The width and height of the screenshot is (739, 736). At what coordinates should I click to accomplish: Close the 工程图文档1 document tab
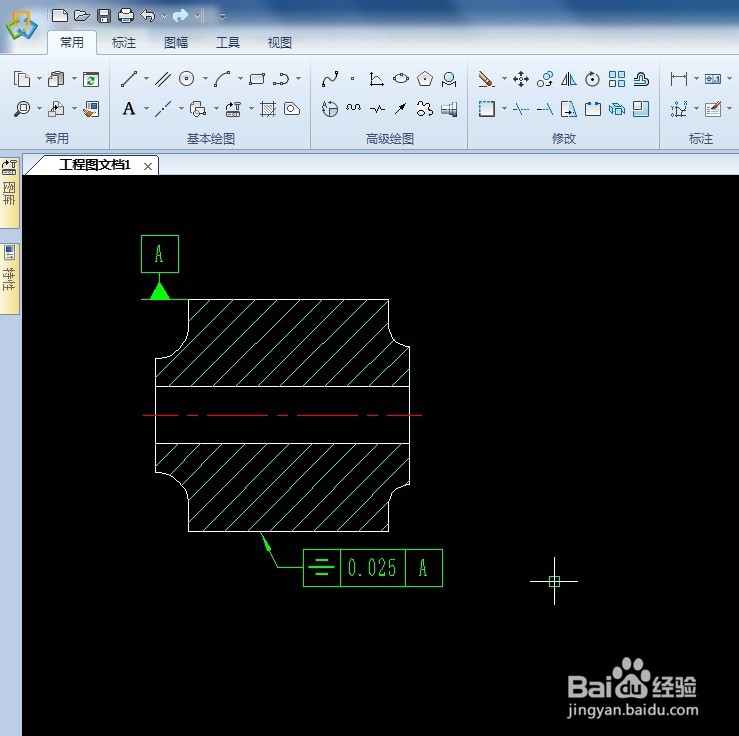click(x=148, y=166)
